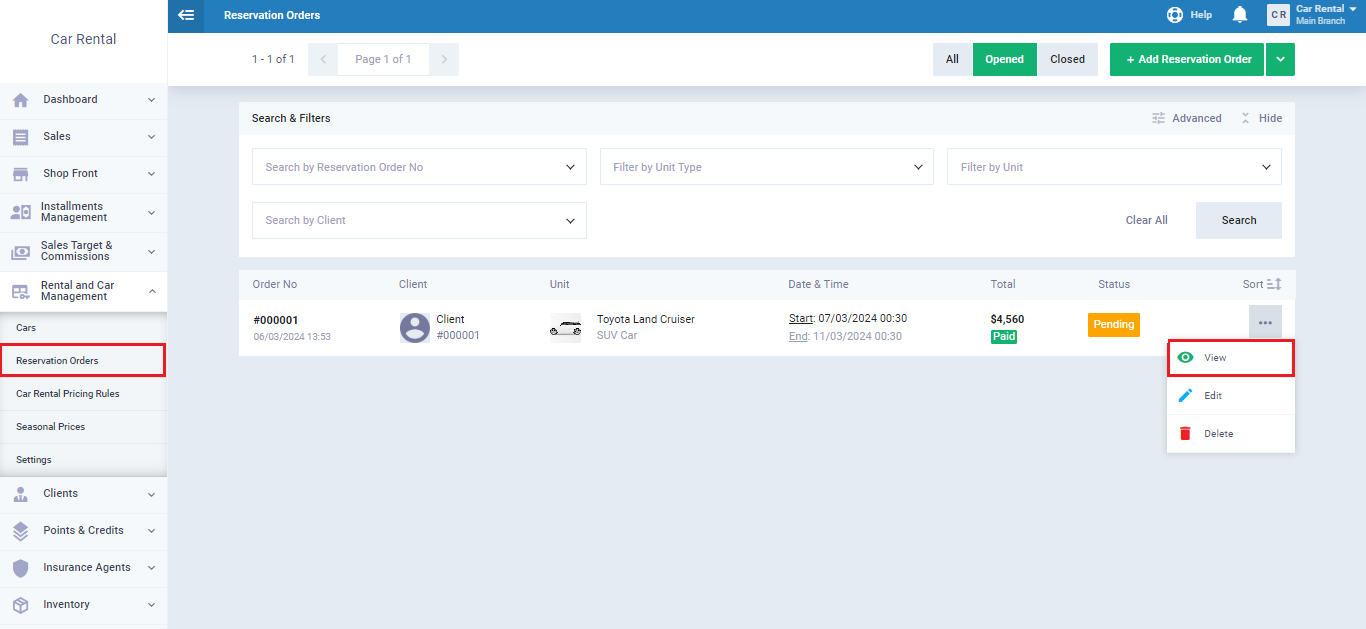Open Filter by Unit Type dropdown
The width and height of the screenshot is (1366, 629).
tap(766, 167)
